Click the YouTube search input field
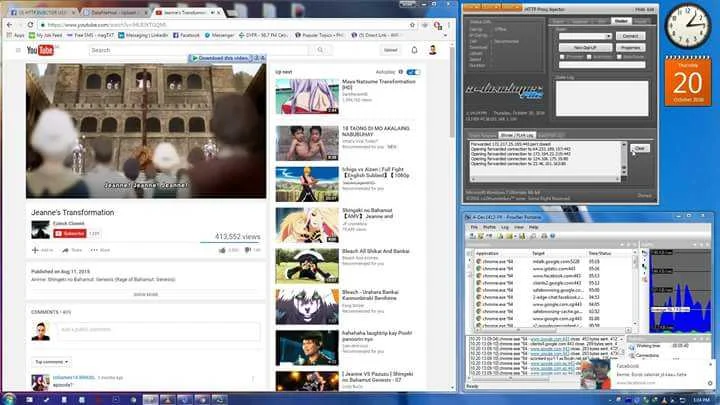Screen dimensions: 720x405 coord(199,50)
